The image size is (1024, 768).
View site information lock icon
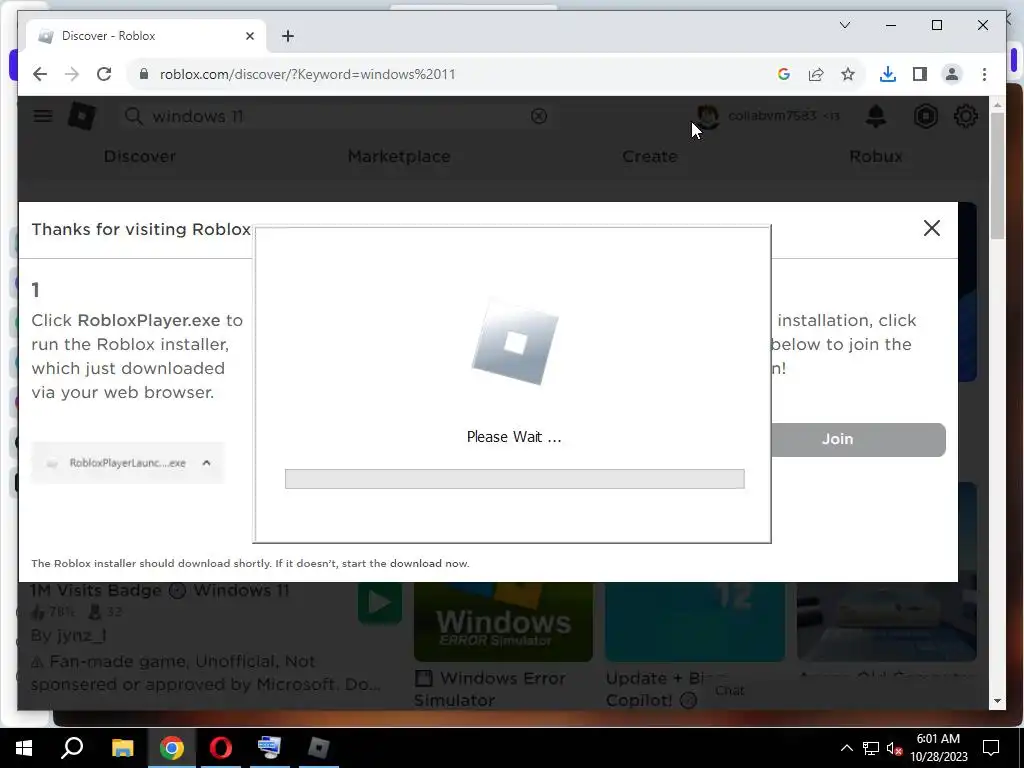pyautogui.click(x=144, y=74)
